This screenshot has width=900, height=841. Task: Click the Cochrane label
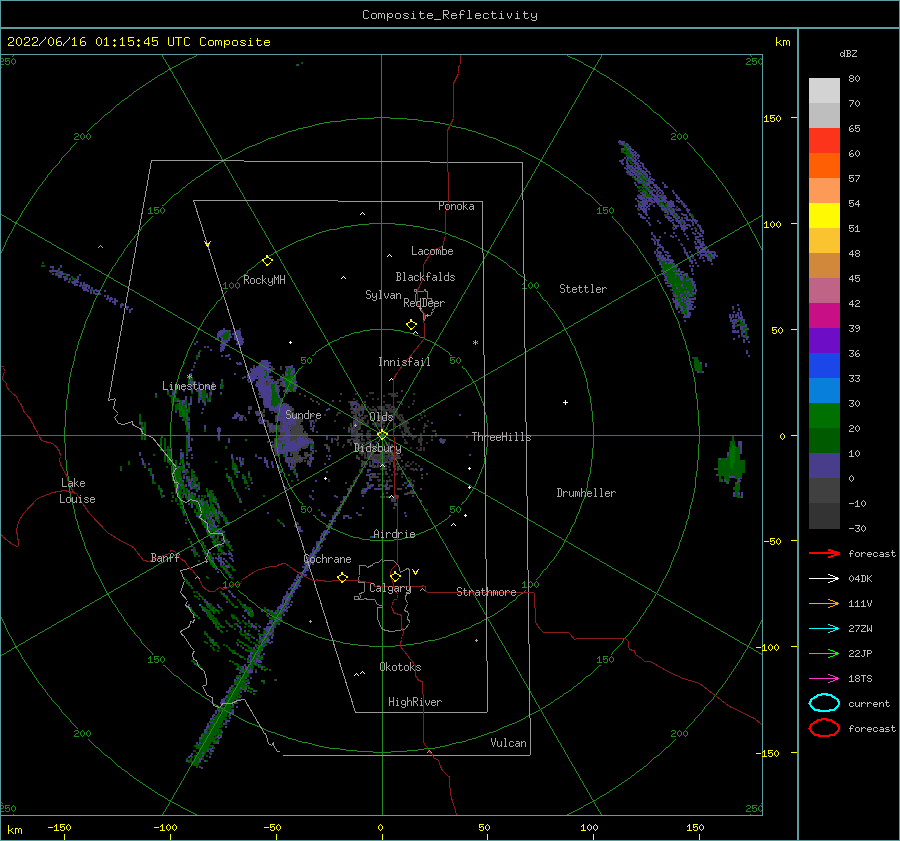point(327,559)
